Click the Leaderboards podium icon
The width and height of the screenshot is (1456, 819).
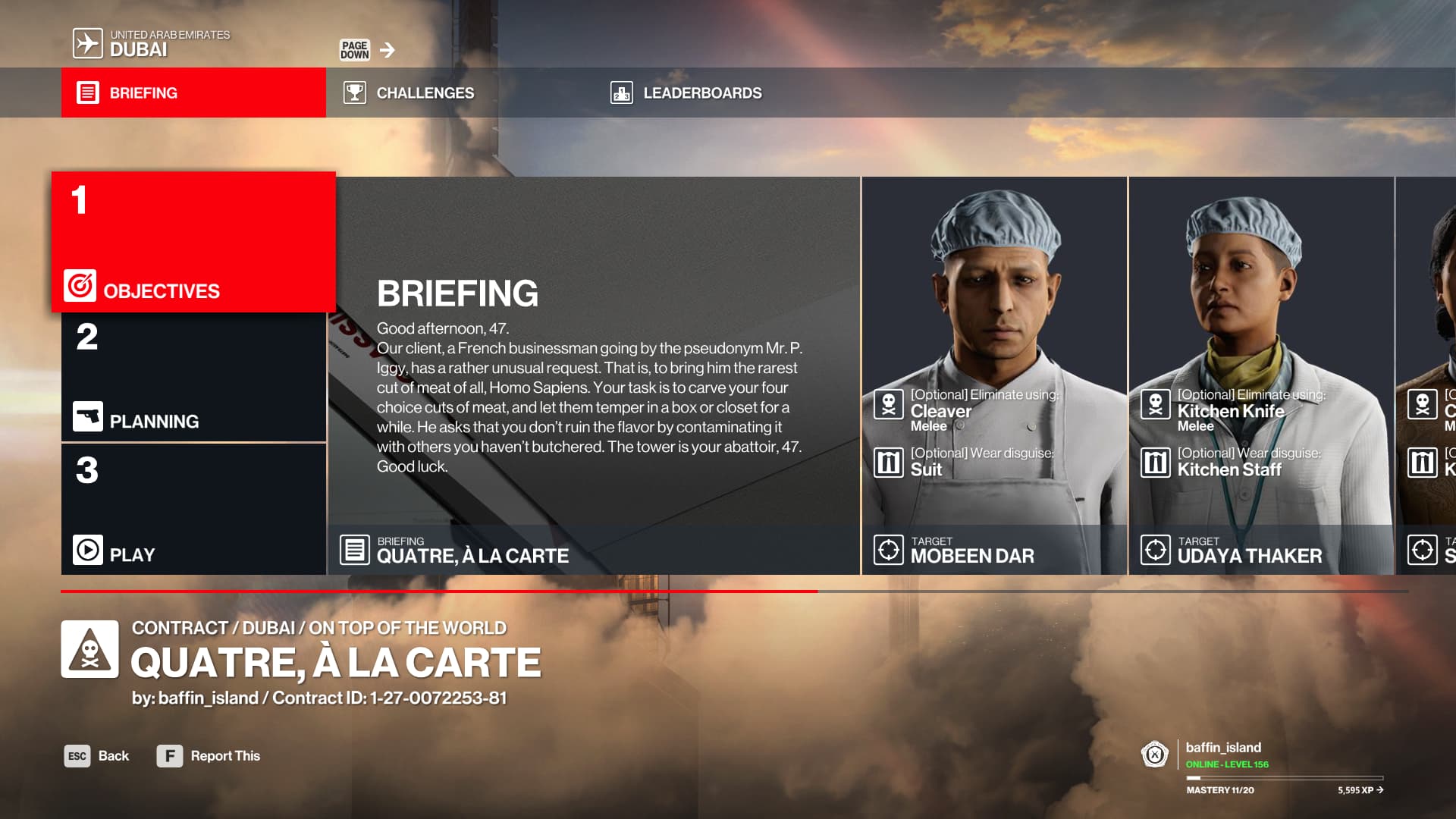(621, 93)
